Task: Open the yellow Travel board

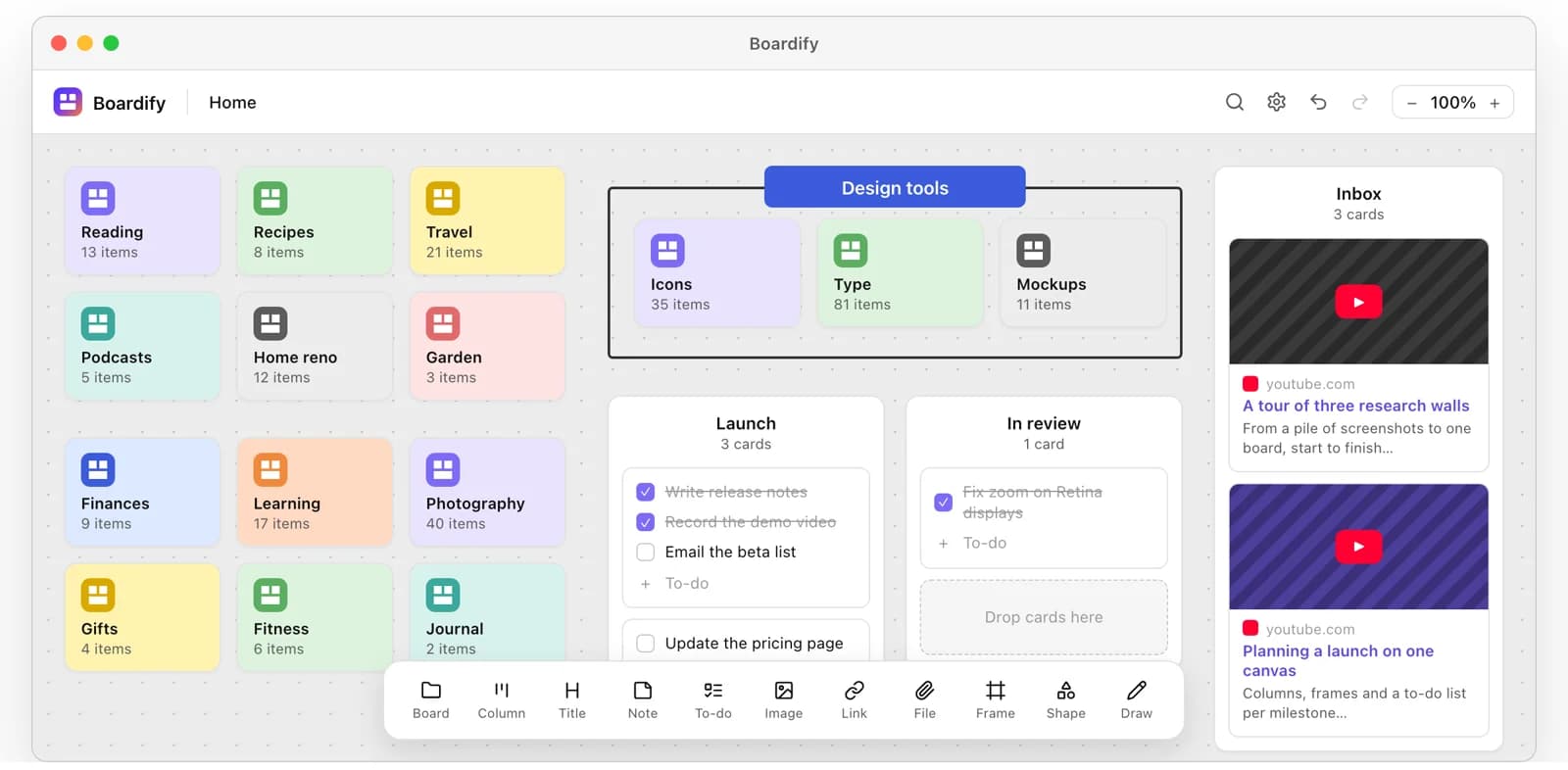Action: (487, 220)
